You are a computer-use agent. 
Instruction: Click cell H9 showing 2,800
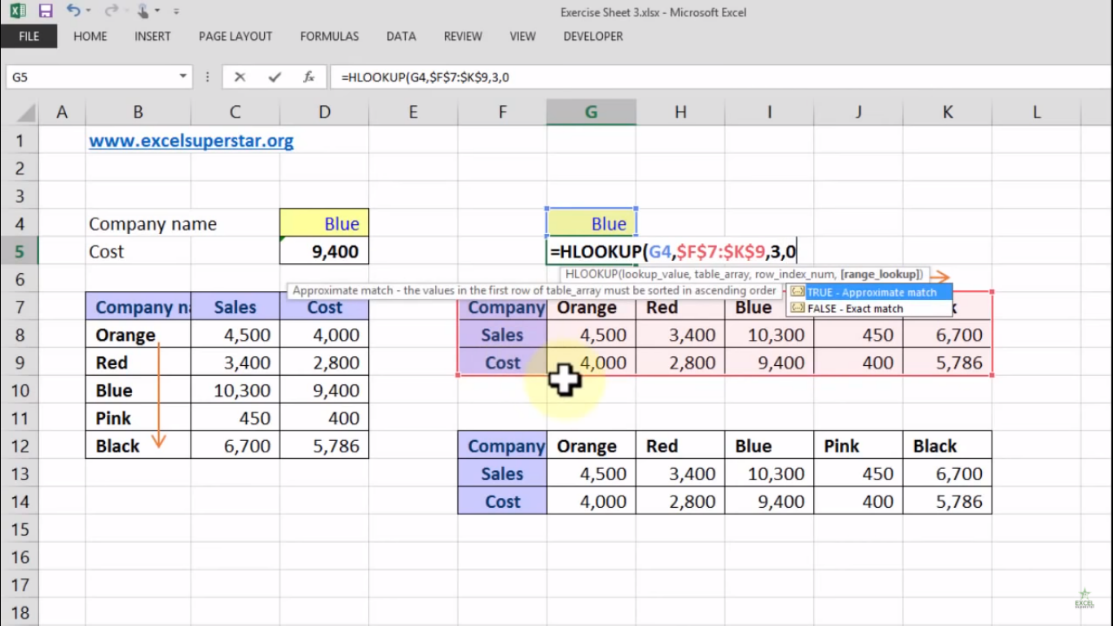point(680,363)
